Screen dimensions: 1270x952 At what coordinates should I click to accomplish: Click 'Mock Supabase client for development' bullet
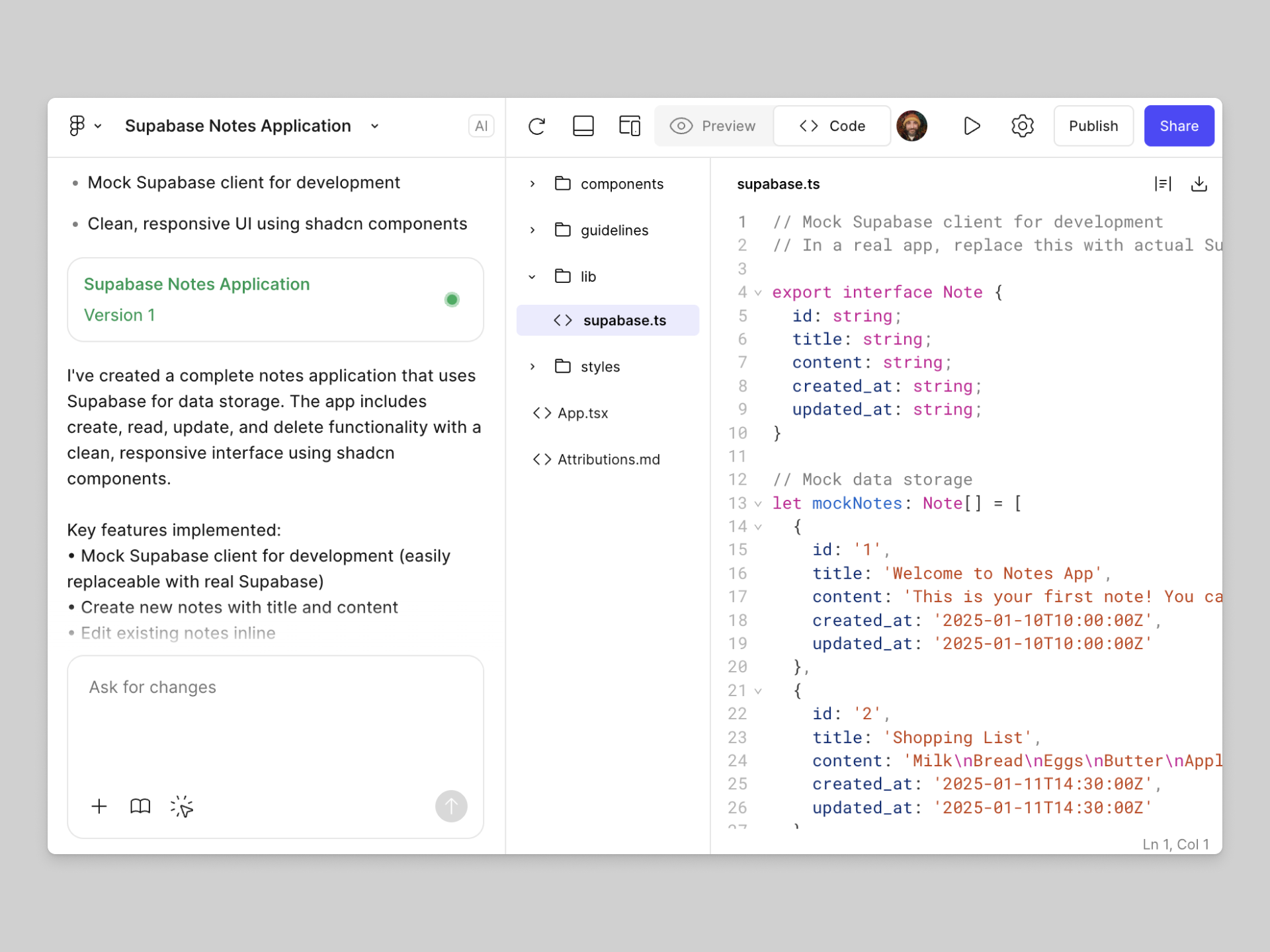pos(243,182)
